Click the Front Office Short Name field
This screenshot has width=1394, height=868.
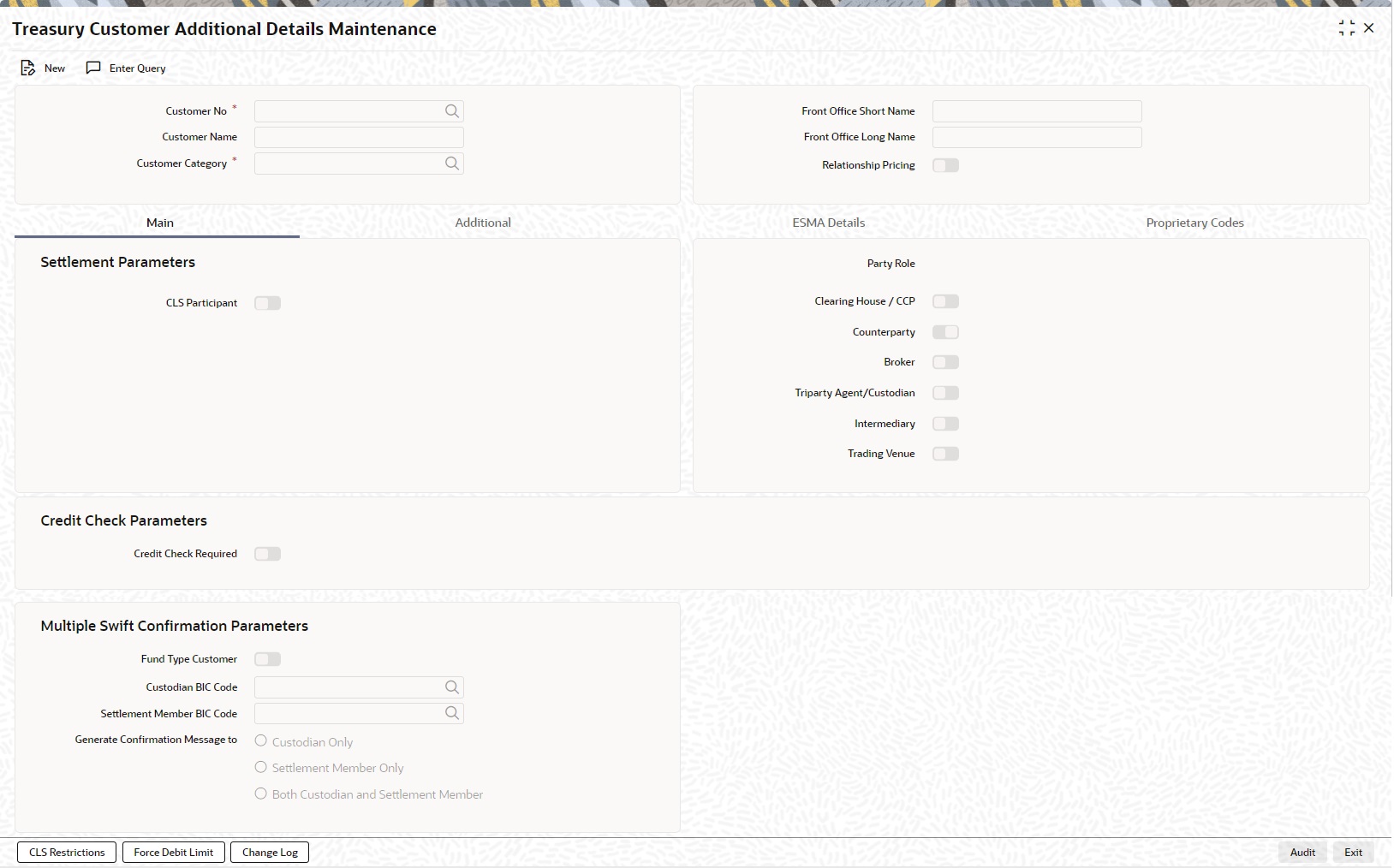pos(1037,111)
